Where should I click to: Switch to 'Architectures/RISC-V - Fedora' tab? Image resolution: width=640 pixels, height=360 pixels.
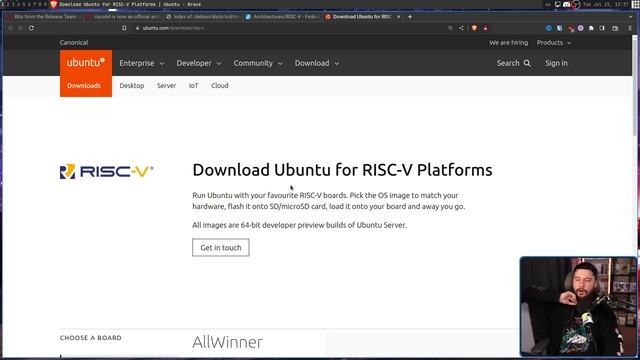282,17
